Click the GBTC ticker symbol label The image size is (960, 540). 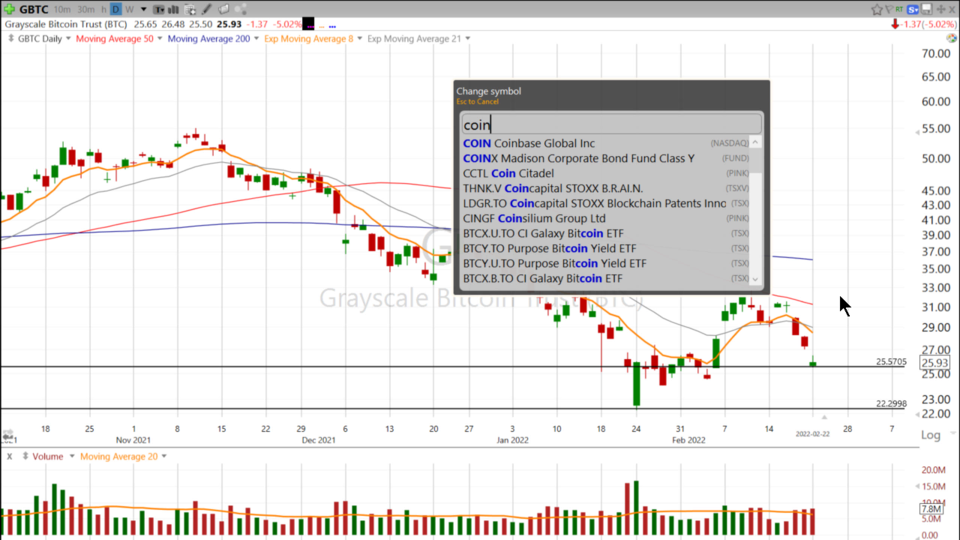pos(33,9)
